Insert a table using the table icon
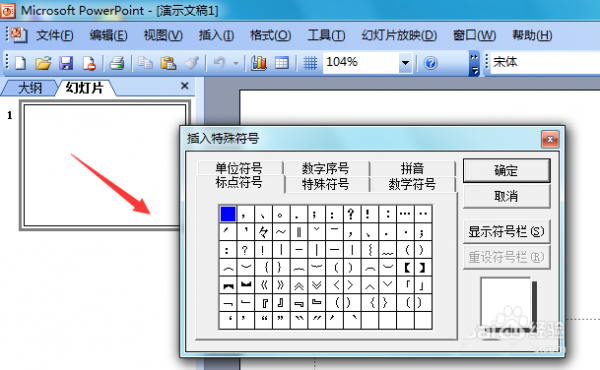600x370 pixels. pyautogui.click(x=282, y=63)
